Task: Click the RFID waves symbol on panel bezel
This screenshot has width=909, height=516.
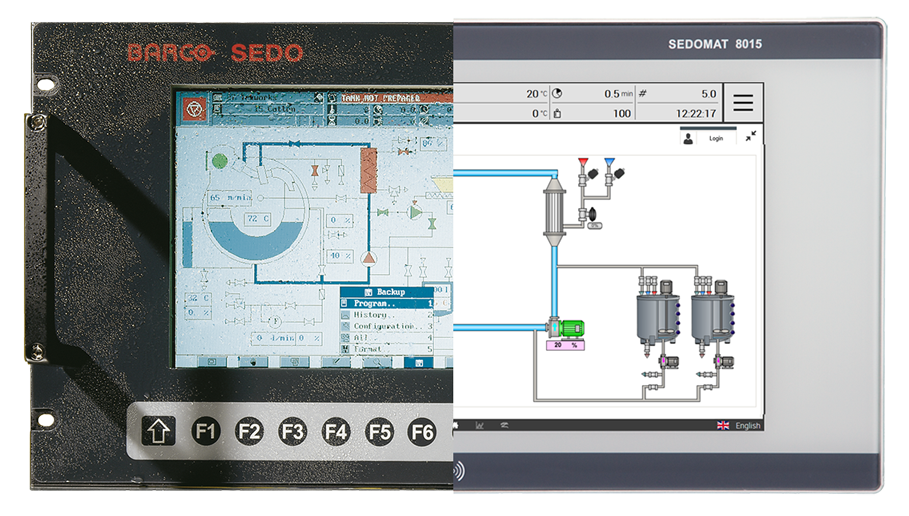Action: pyautogui.click(x=459, y=471)
